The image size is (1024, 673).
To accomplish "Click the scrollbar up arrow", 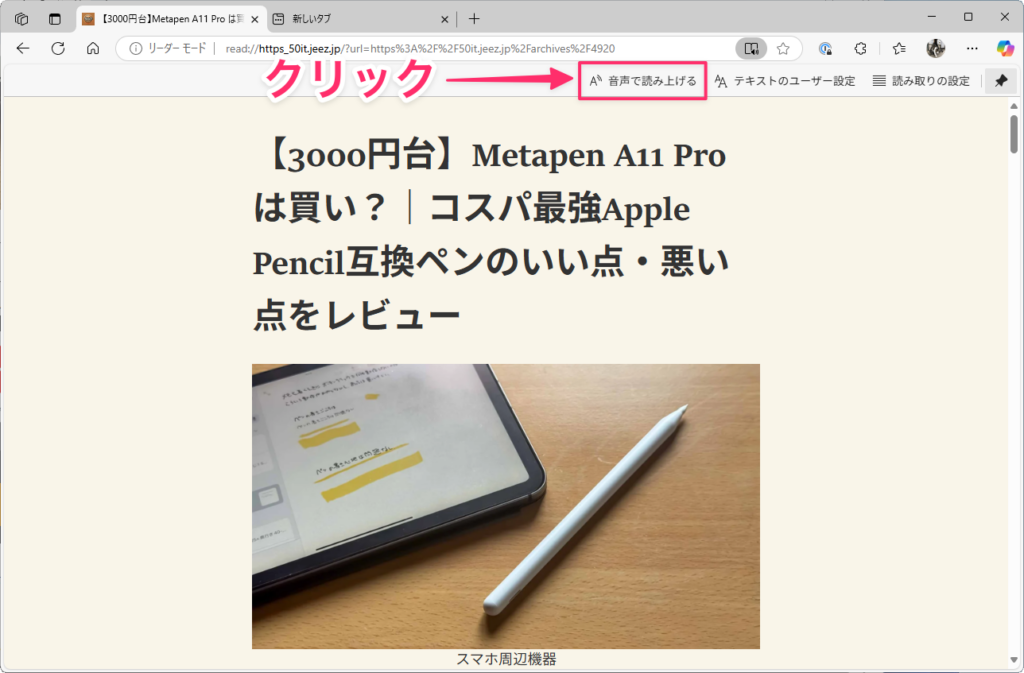I will coord(1014,106).
